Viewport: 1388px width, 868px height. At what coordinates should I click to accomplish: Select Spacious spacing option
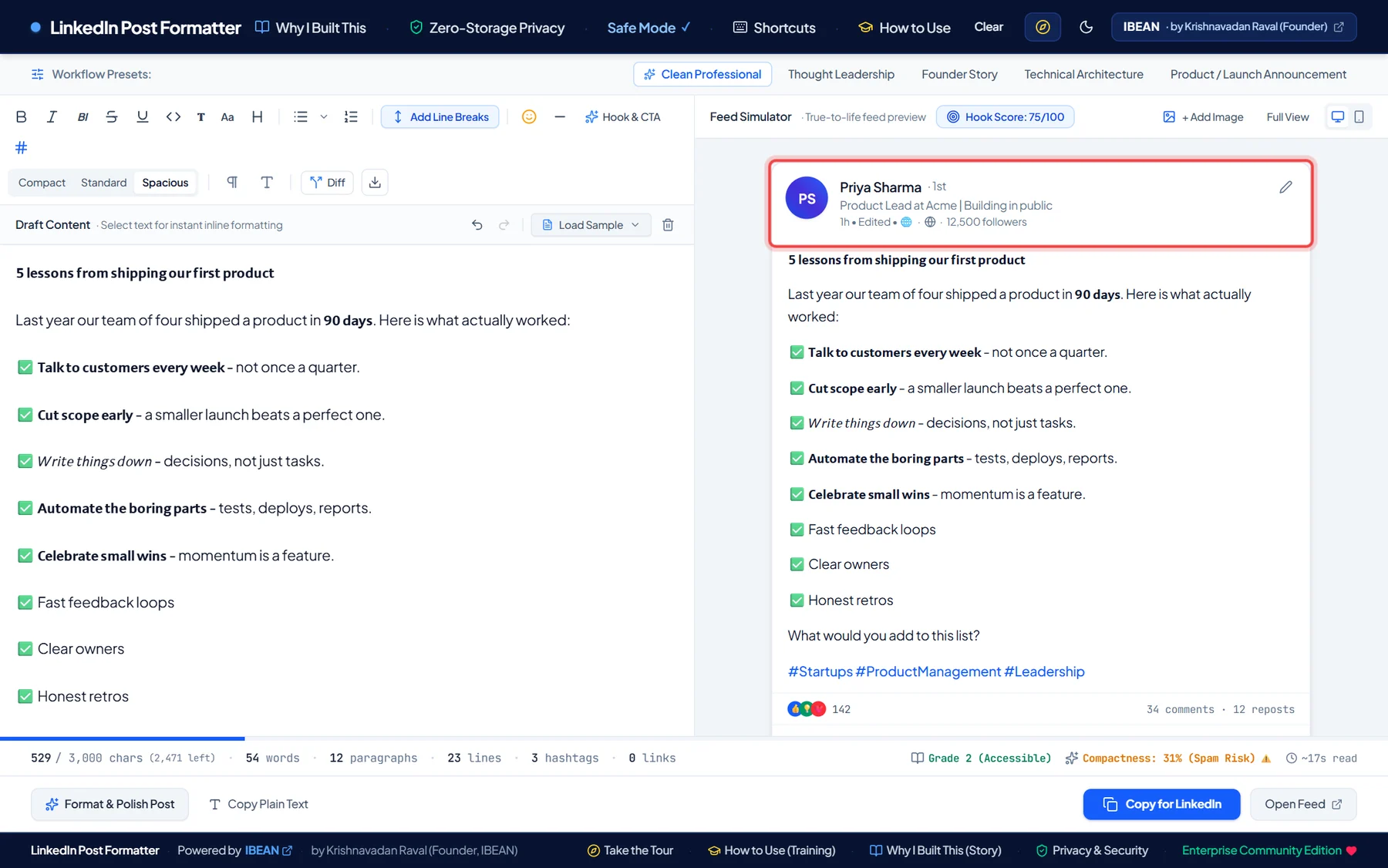tap(165, 183)
